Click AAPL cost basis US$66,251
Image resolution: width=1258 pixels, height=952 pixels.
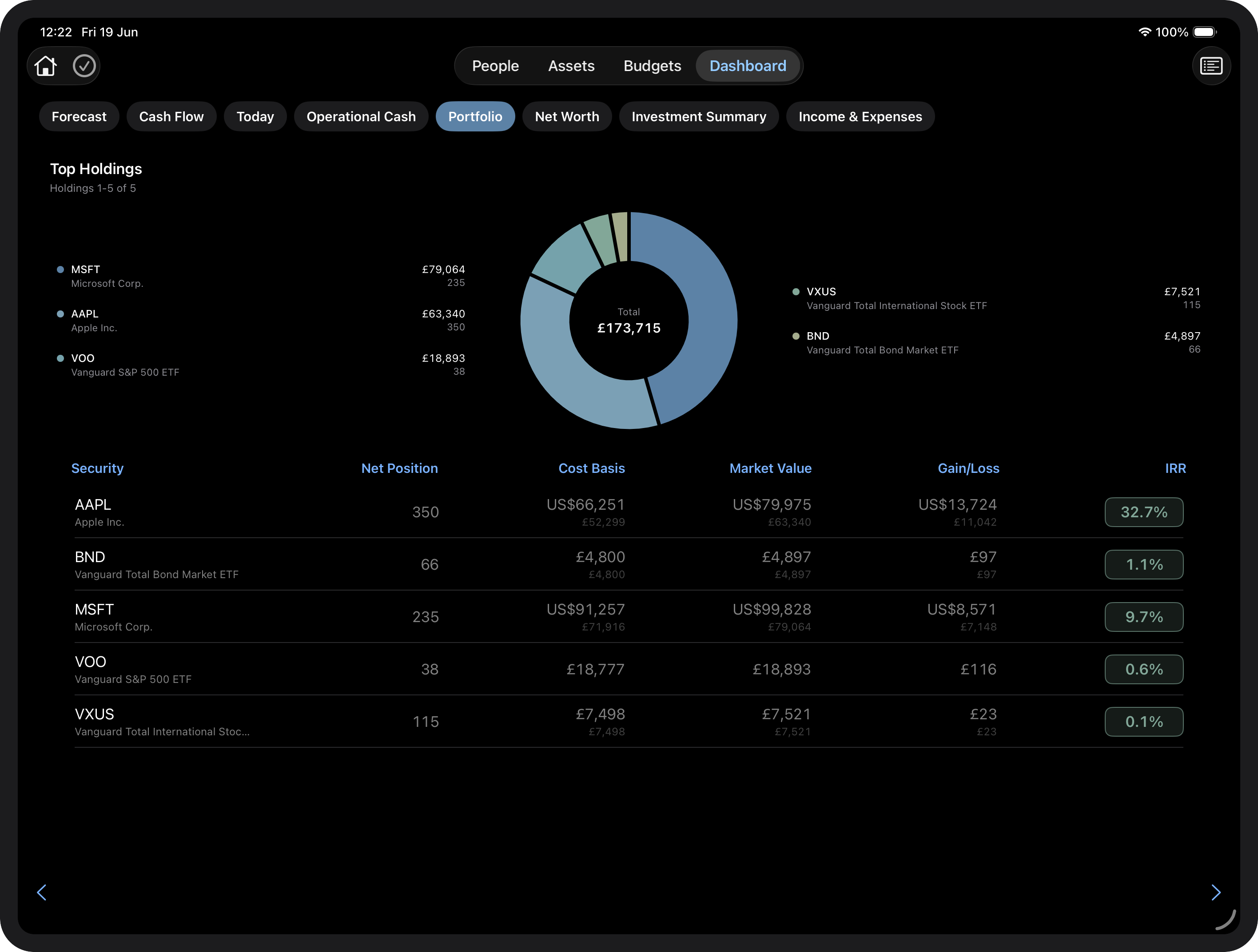(586, 505)
